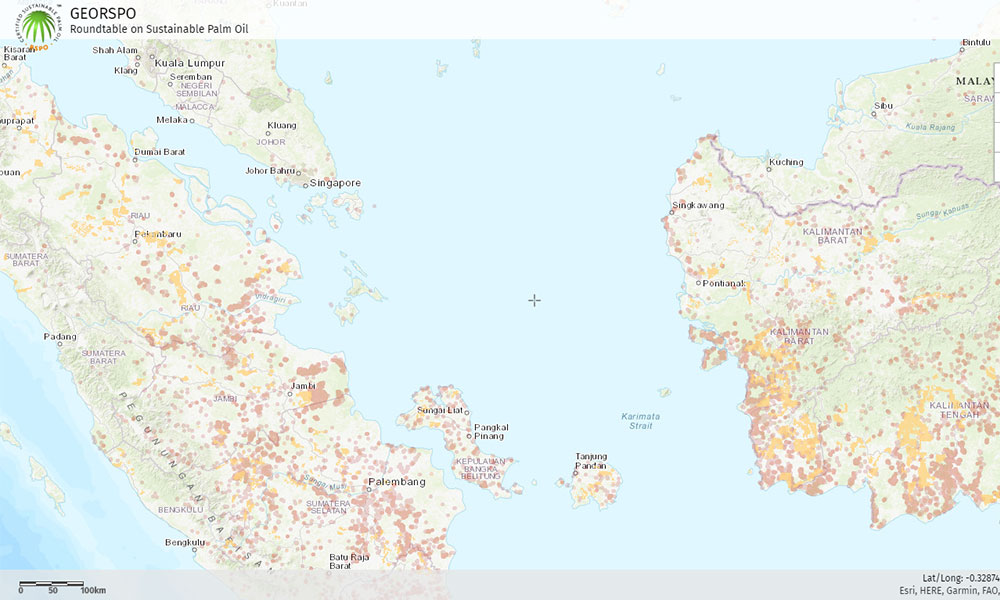
Task: Click the NEGERI SEMBILAN state label
Action: tap(197, 89)
